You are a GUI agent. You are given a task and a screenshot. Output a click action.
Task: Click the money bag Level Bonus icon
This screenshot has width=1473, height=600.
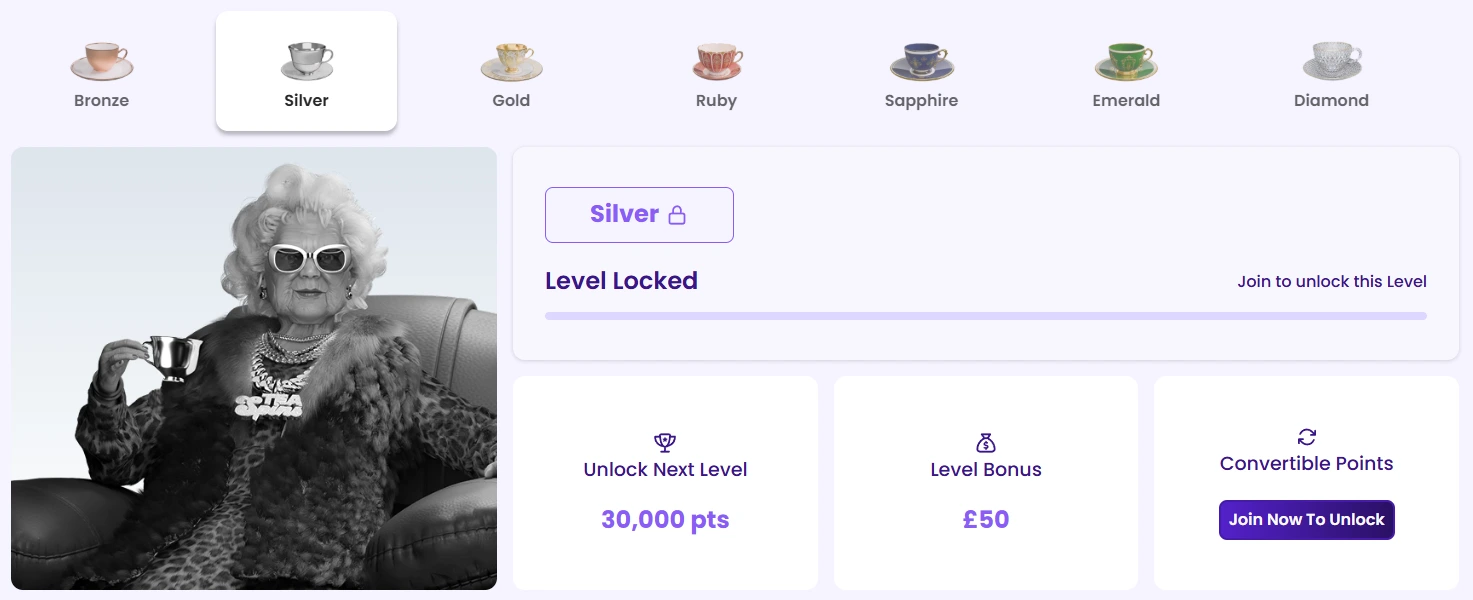coord(986,442)
